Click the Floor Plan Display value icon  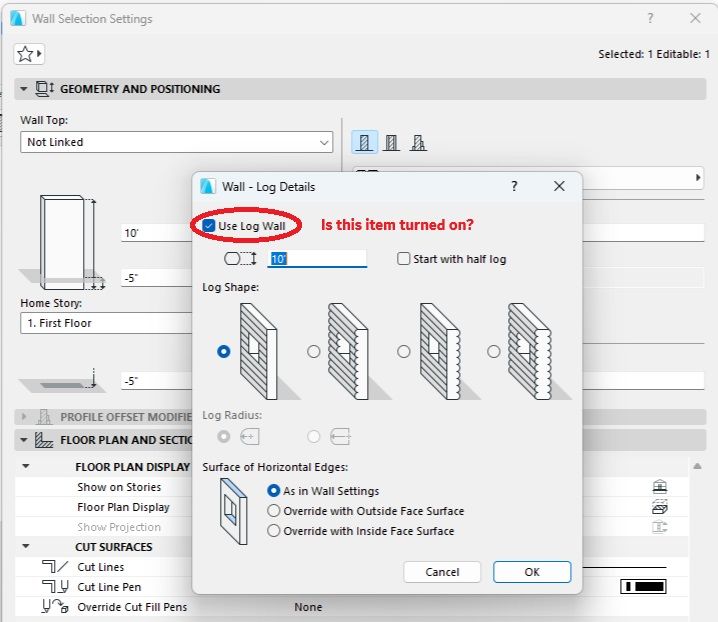659,507
